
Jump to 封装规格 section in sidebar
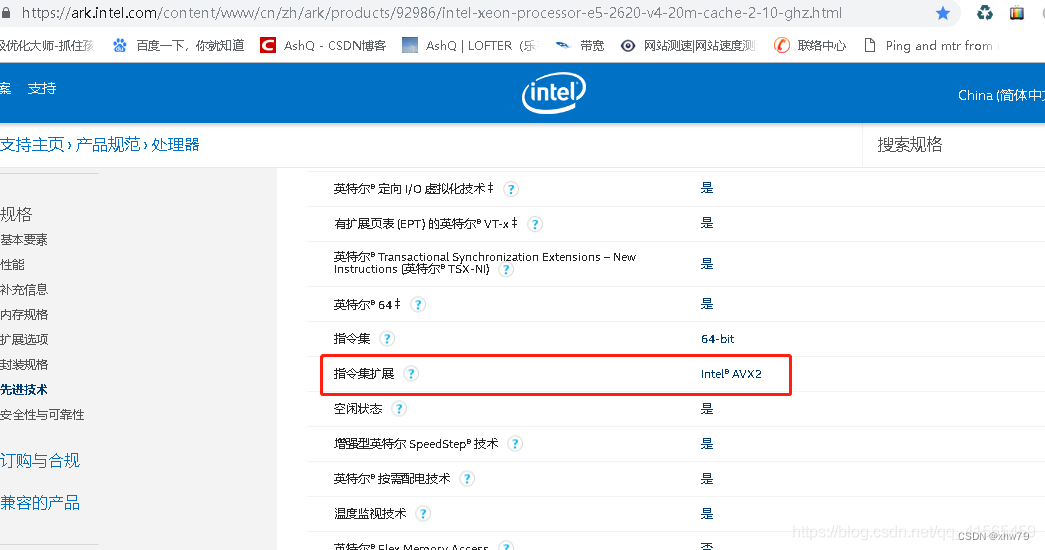(x=24, y=365)
